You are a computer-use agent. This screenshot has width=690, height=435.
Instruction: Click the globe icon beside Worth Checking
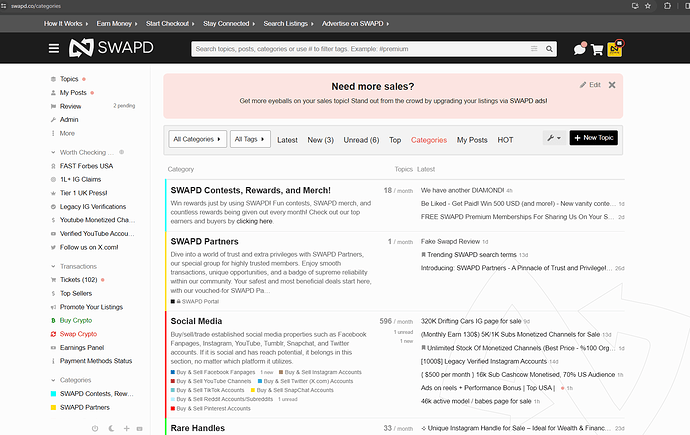tap(122, 152)
